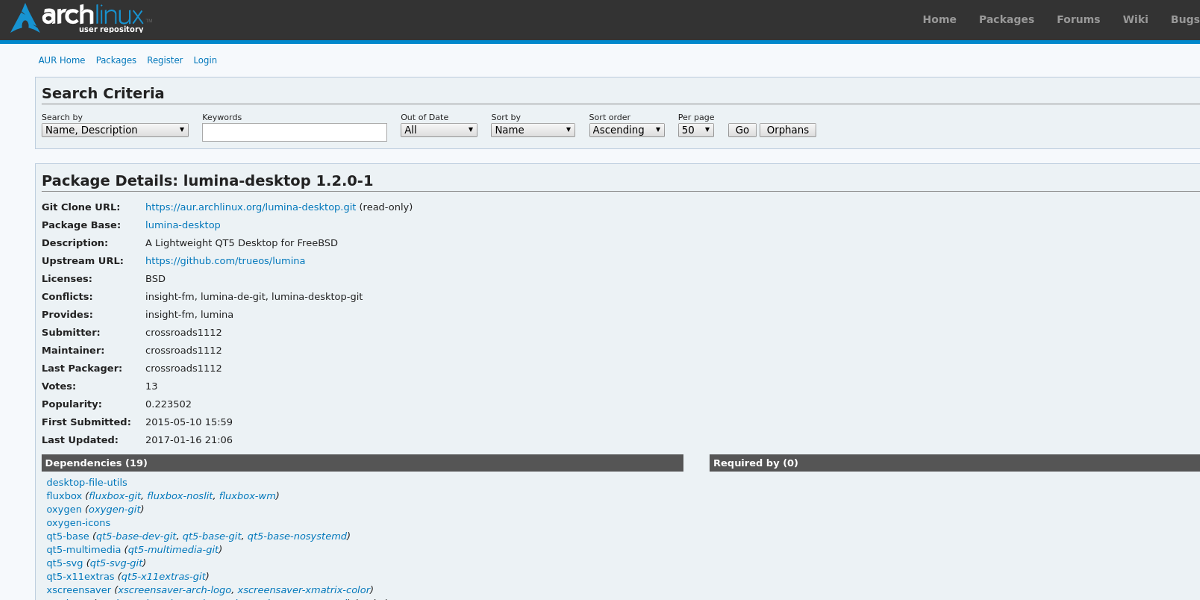Open the Bugs top navigation link
Screen dimensions: 1200x600
[1185, 19]
